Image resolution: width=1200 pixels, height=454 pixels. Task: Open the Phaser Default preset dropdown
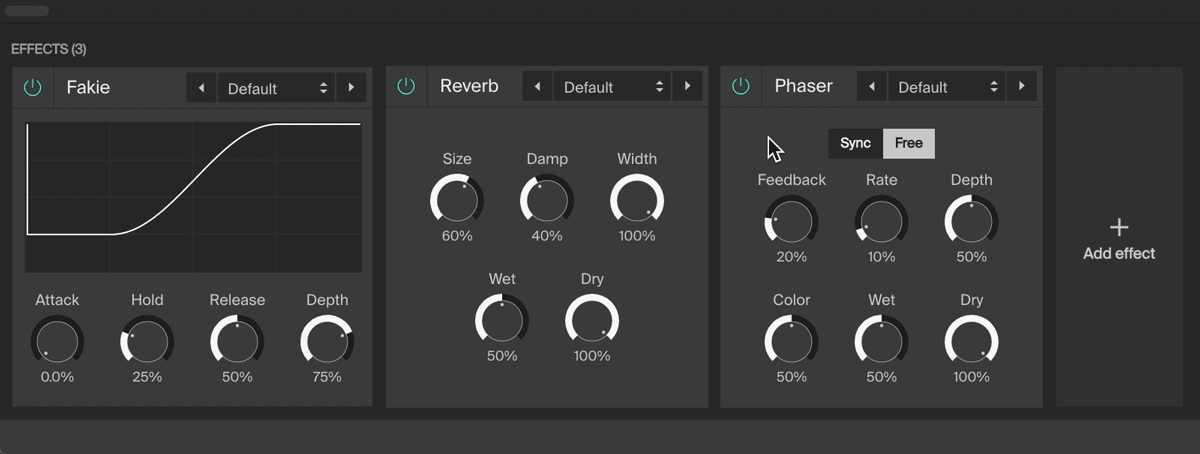[947, 87]
